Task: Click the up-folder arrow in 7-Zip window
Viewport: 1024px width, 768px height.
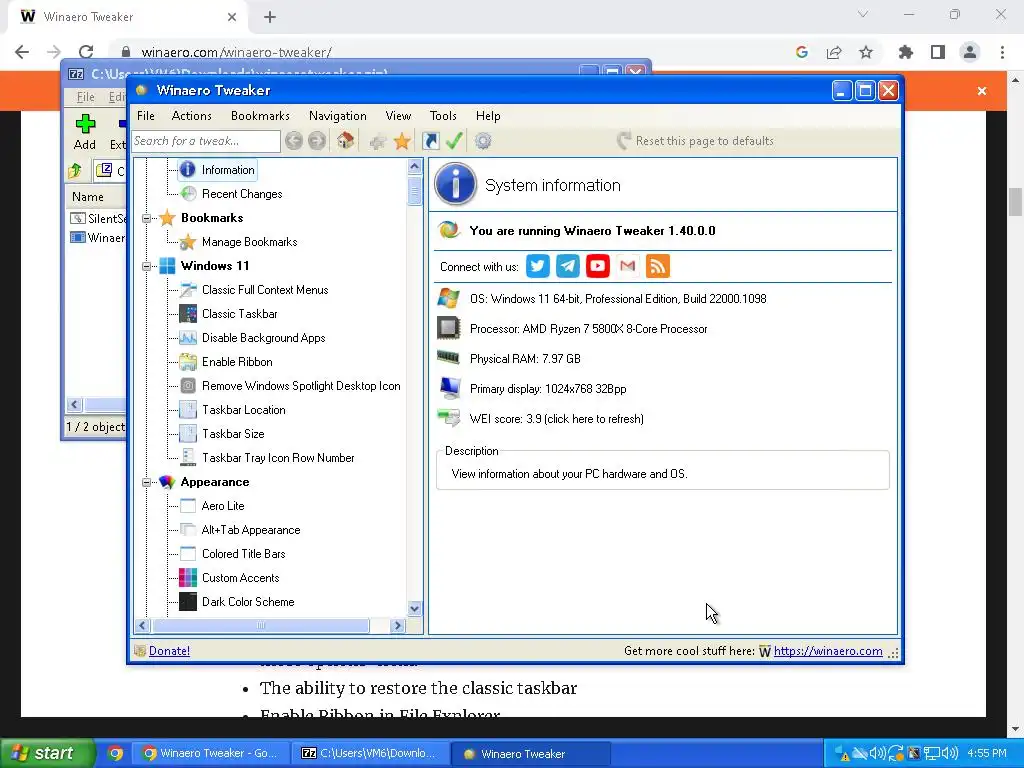Action: pyautogui.click(x=74, y=170)
